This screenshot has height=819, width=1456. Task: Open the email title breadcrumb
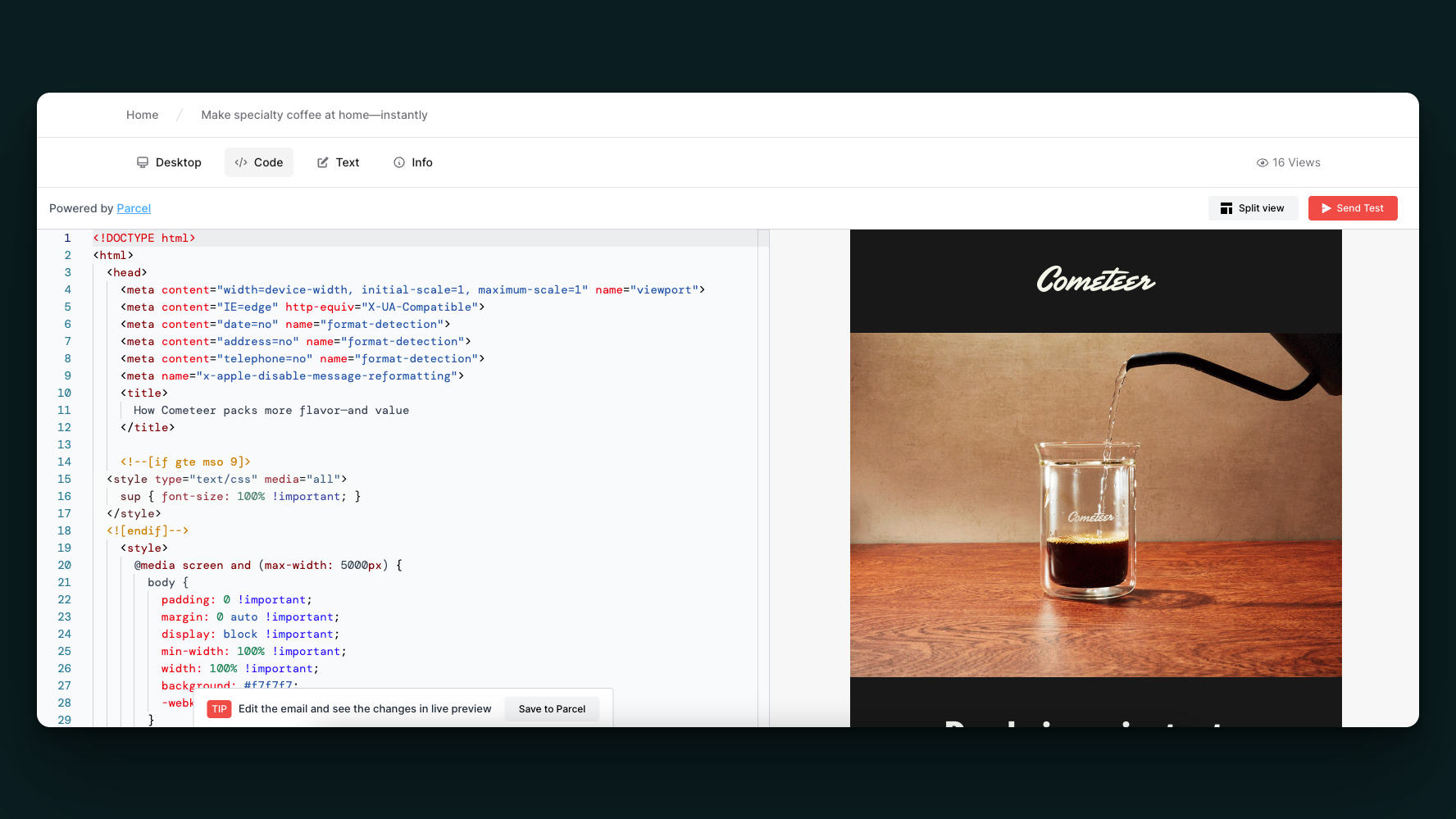coord(315,115)
